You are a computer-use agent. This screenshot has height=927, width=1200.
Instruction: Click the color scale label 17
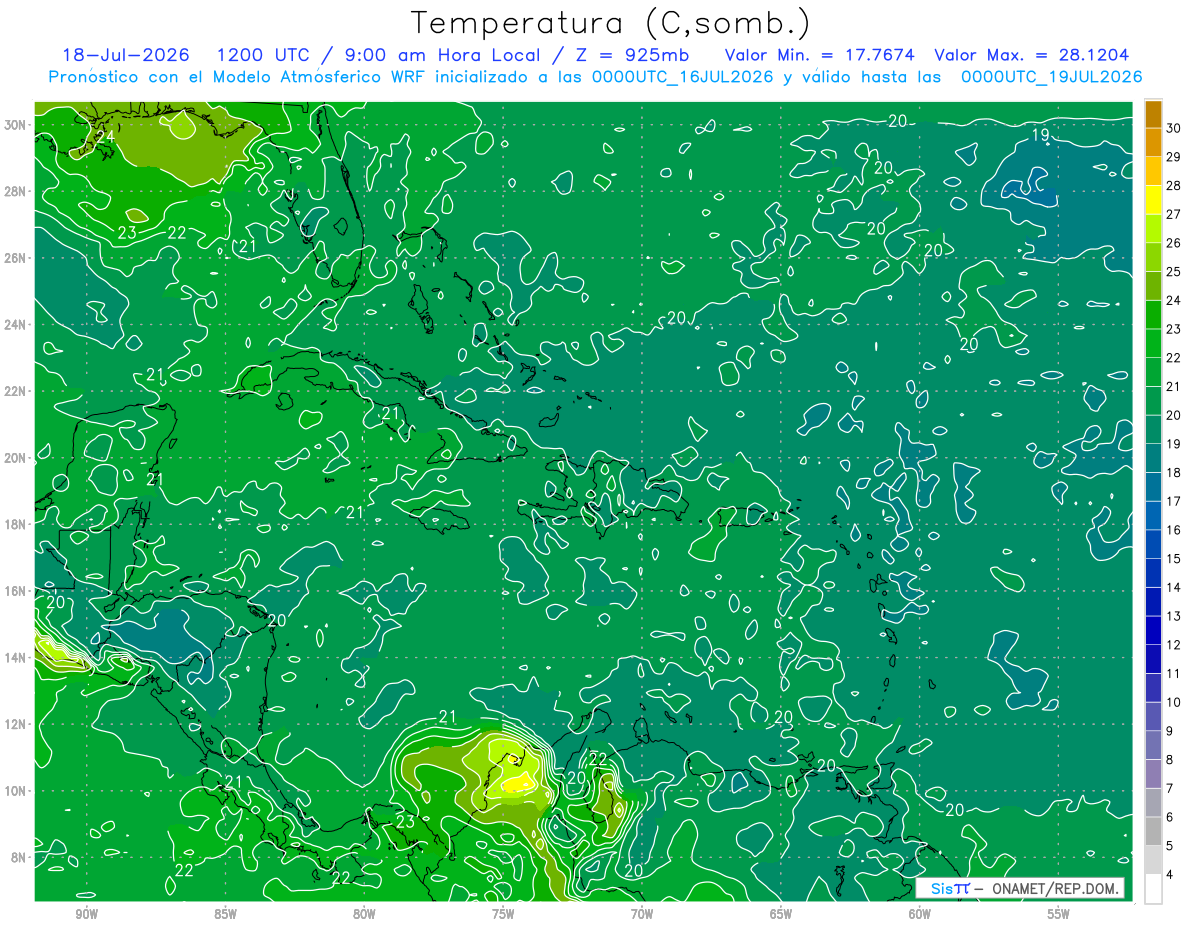[1174, 501]
